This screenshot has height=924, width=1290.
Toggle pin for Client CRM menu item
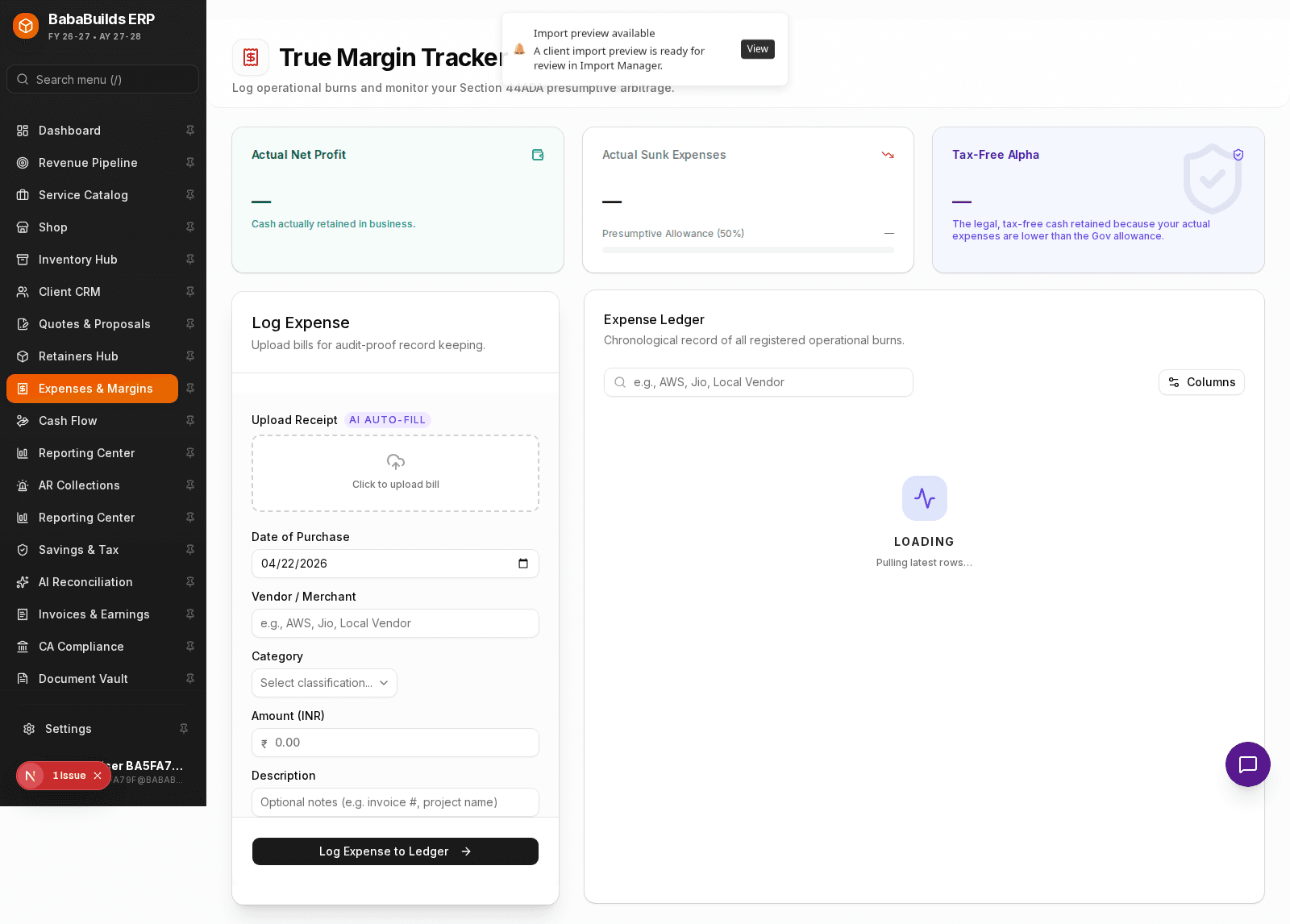[190, 292]
